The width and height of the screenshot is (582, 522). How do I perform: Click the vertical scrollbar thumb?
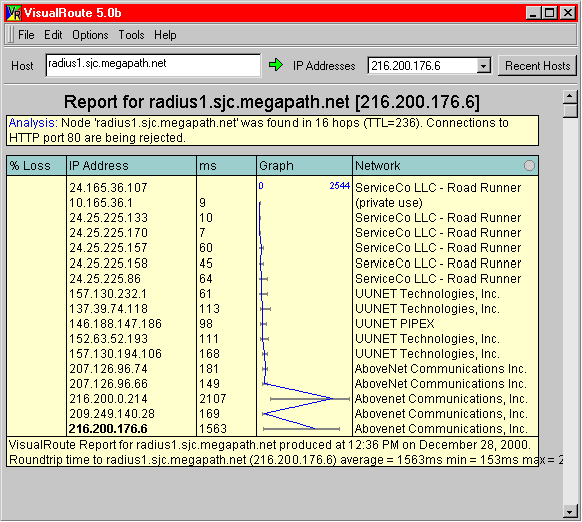(x=569, y=111)
